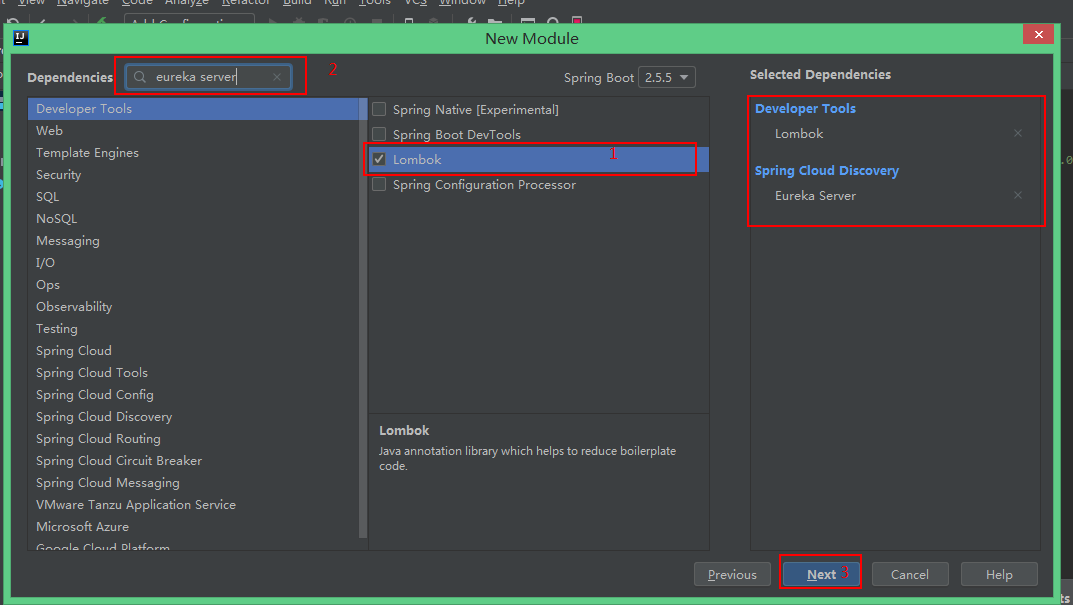Click the search magnifier icon
Viewport: 1073px width, 605px height.
(x=140, y=77)
